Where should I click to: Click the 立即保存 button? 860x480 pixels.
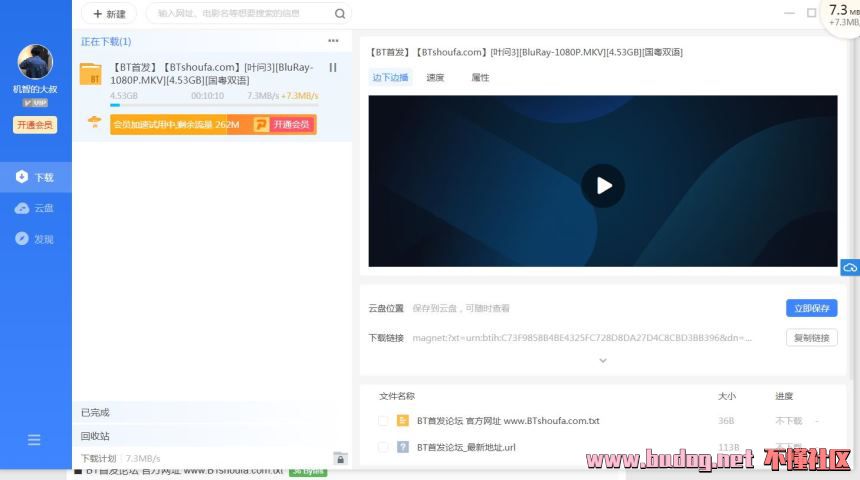812,308
